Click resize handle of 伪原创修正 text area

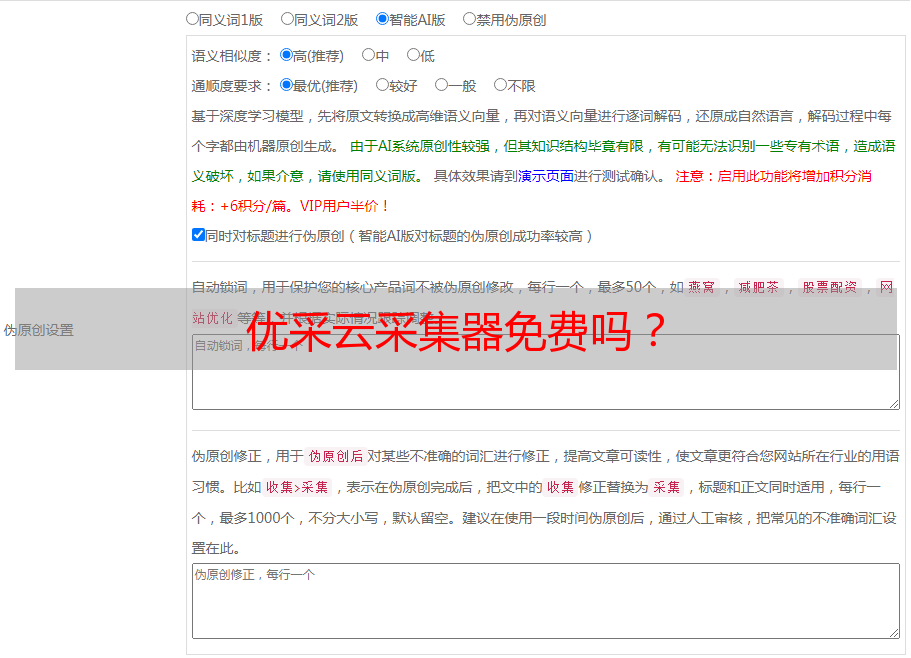point(894,632)
